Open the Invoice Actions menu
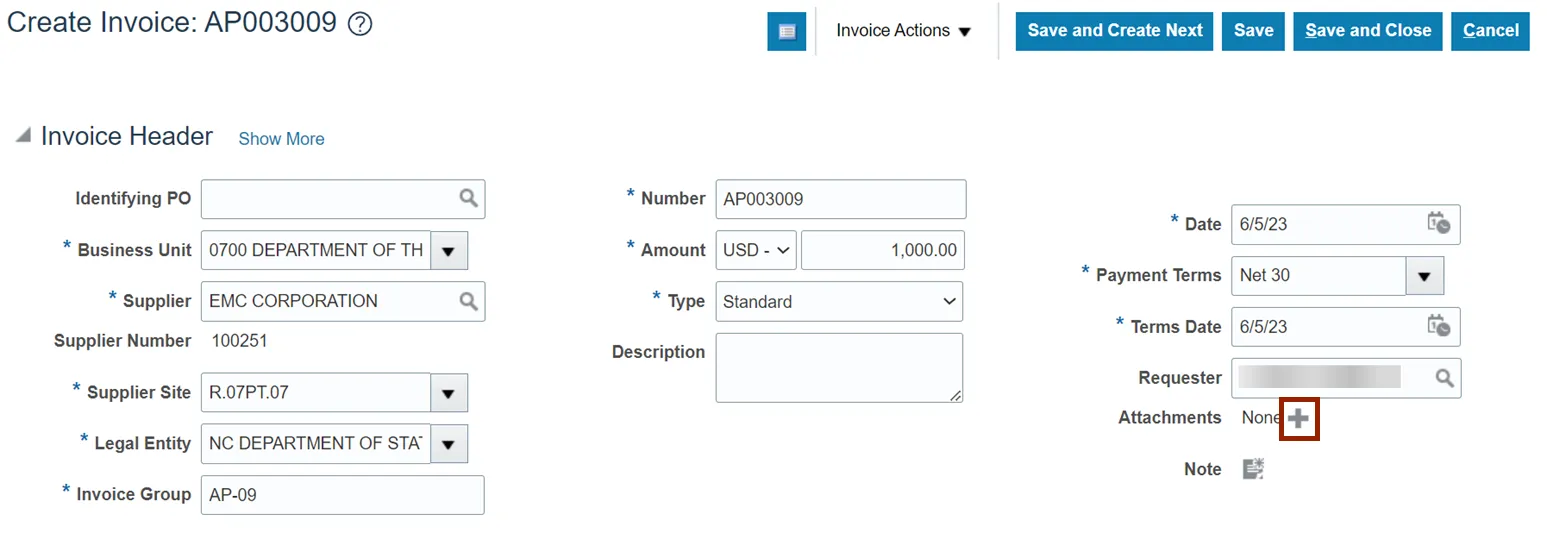Image resolution: width=1547 pixels, height=533 pixels. [x=903, y=31]
